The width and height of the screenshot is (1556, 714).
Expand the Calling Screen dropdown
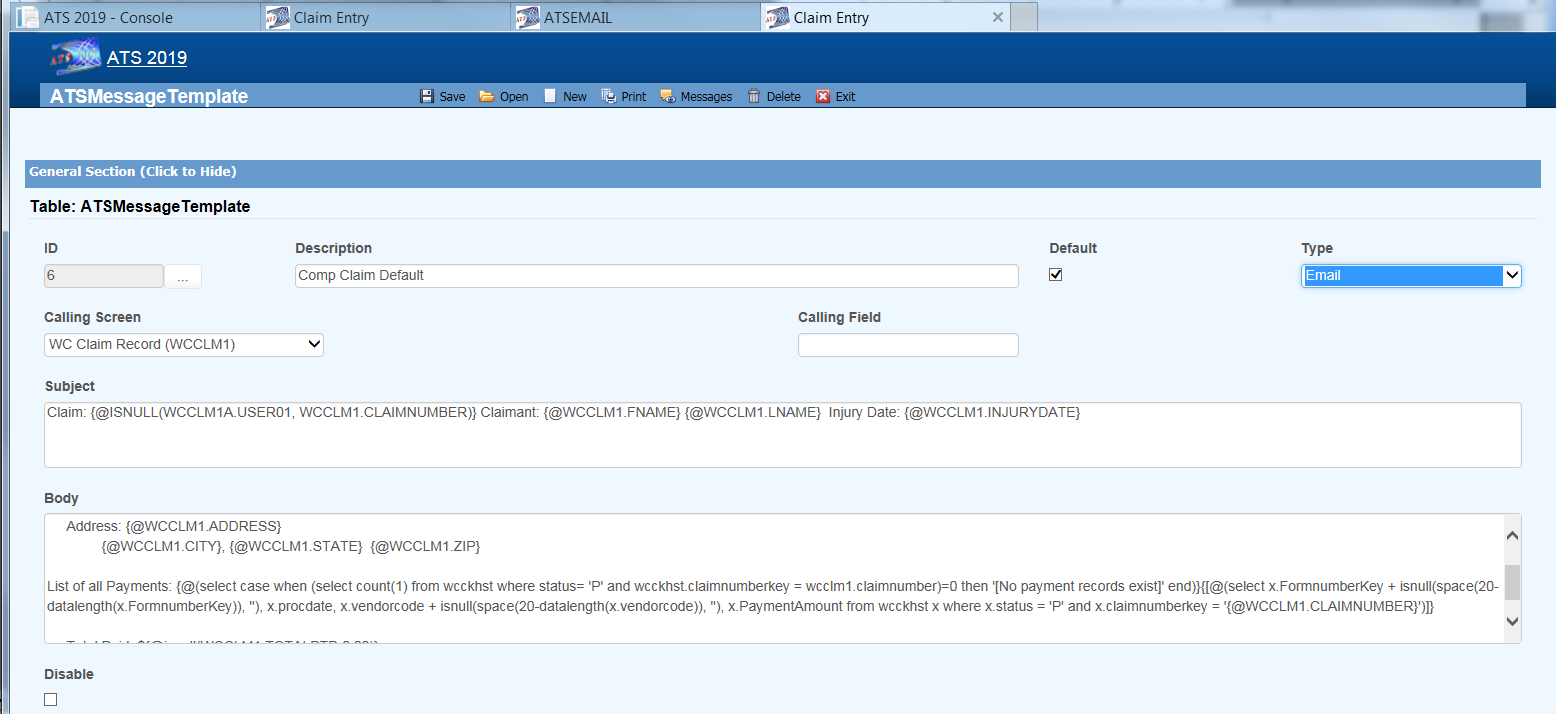coord(183,344)
